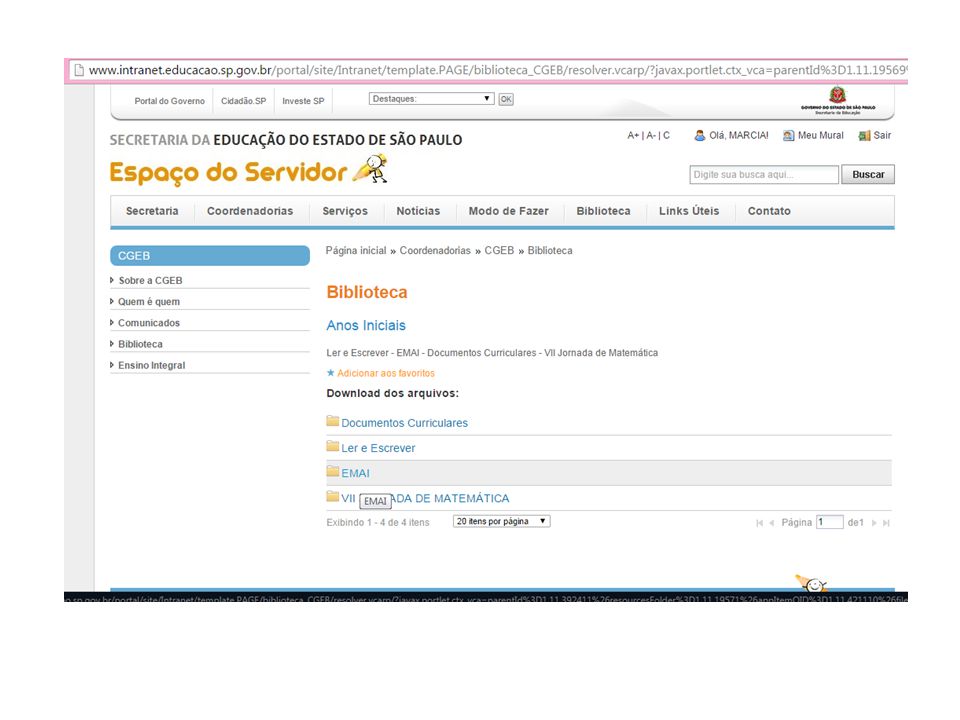
Task: Click the Anos Iniciais heading
Action: click(x=366, y=325)
